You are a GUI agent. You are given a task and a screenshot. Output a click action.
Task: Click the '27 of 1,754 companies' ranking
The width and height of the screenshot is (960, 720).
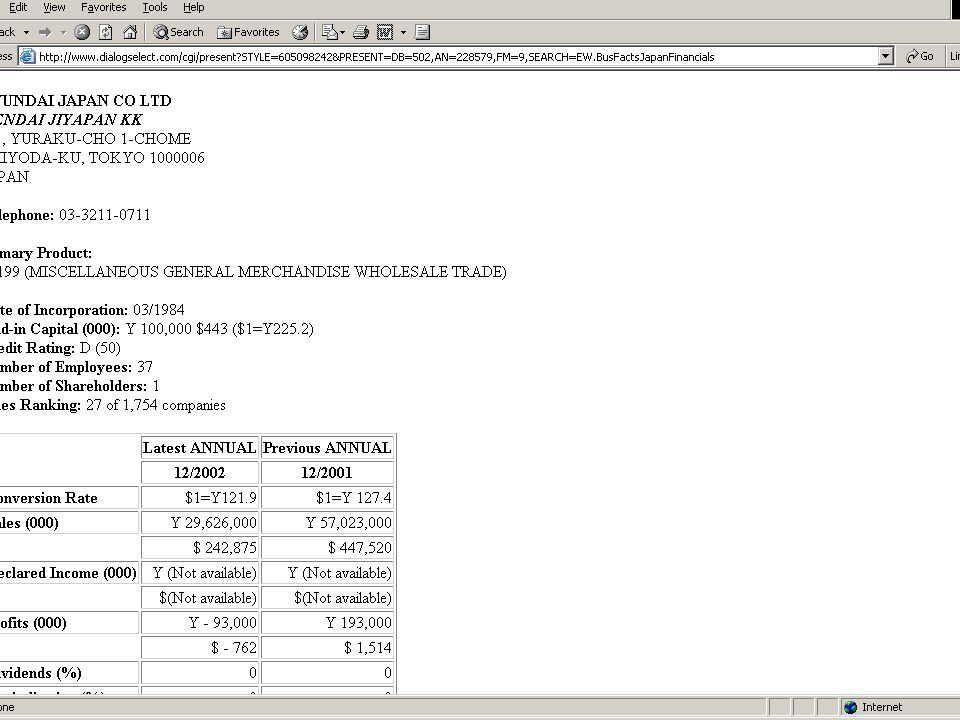(156, 405)
